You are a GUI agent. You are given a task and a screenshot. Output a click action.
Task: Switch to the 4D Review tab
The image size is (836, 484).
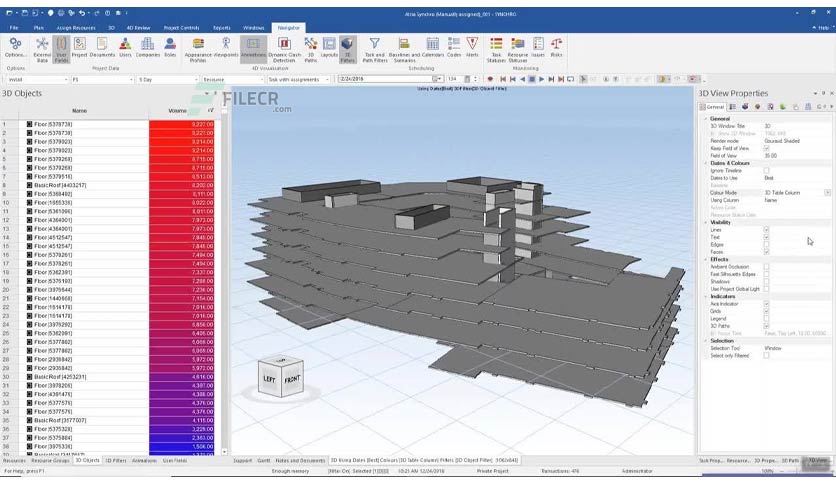tap(138, 28)
